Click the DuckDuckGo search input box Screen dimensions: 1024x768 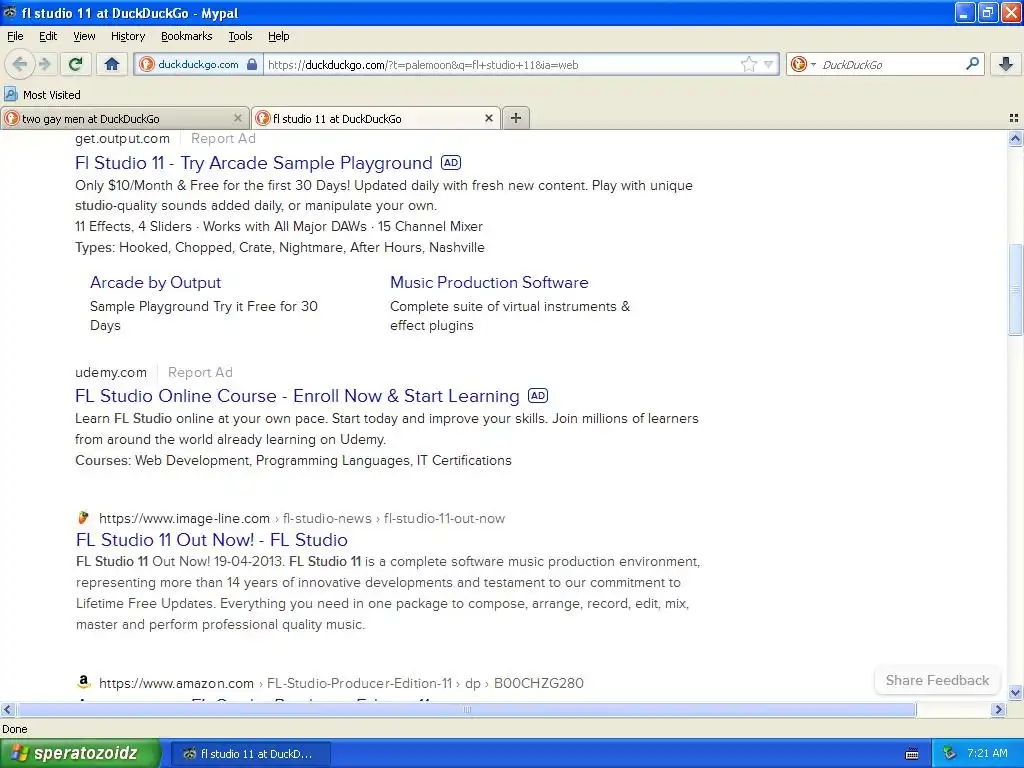[891, 65]
